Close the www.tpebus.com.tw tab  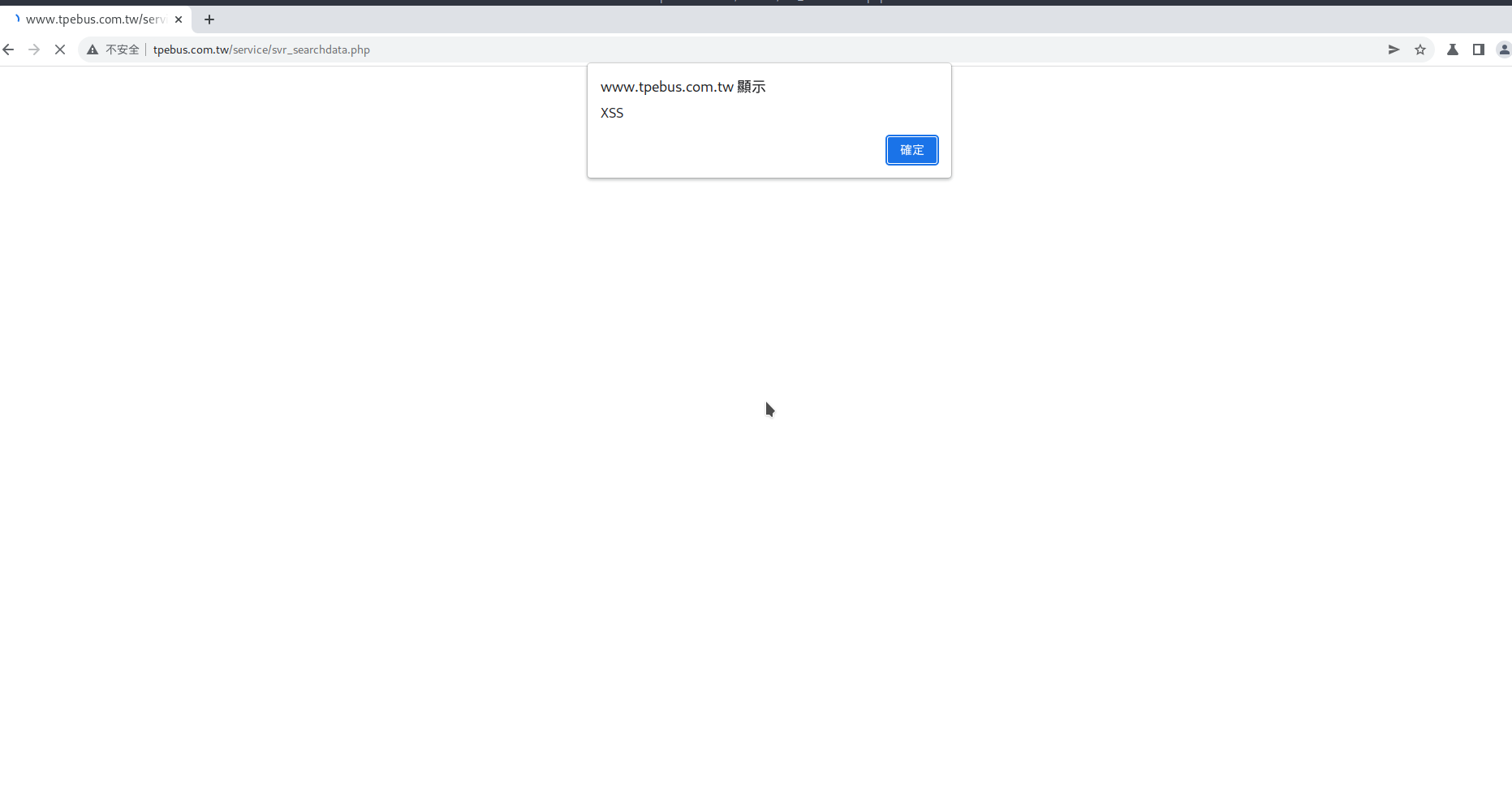click(179, 19)
